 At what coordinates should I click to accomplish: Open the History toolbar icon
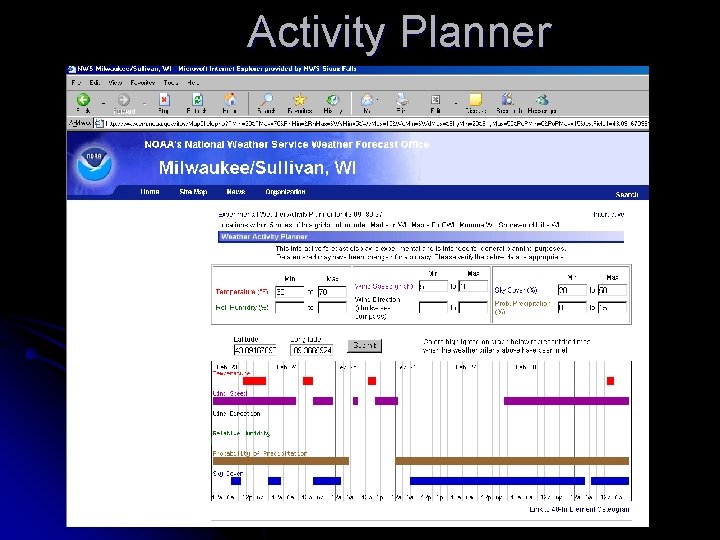[x=332, y=100]
